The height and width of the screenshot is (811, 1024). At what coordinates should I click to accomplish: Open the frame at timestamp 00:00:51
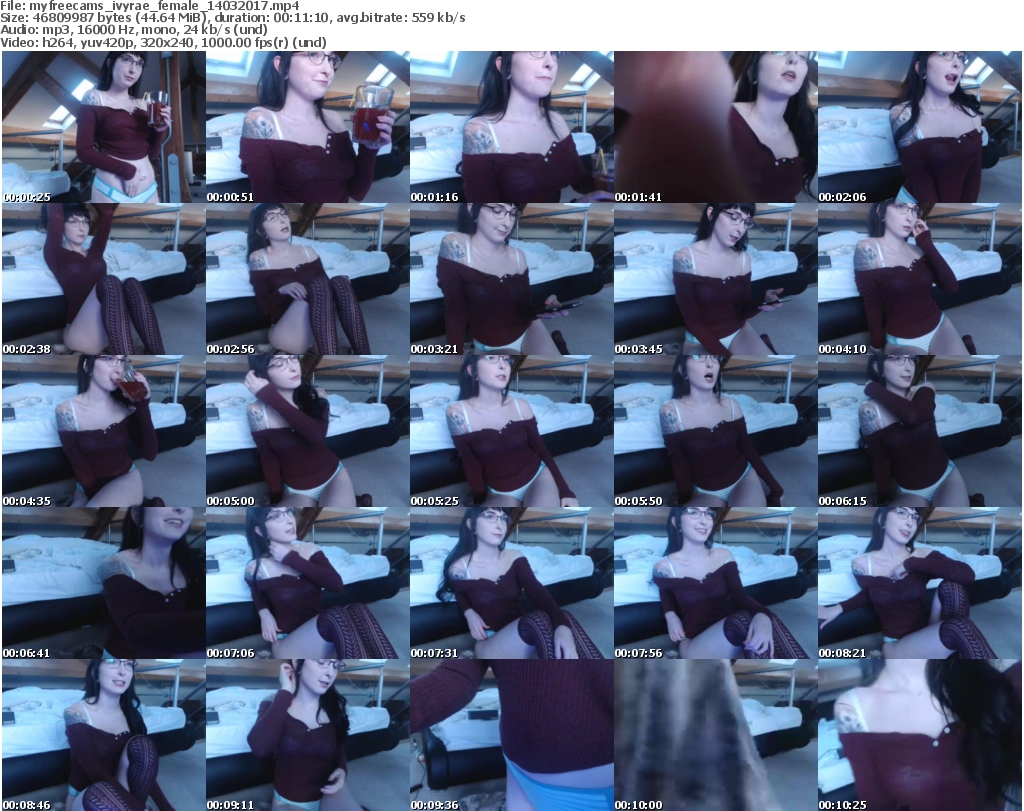pyautogui.click(x=308, y=127)
